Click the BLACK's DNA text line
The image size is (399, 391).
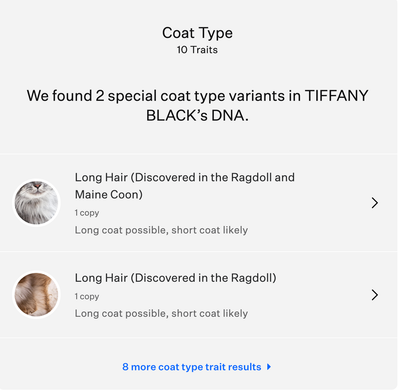tap(197, 116)
